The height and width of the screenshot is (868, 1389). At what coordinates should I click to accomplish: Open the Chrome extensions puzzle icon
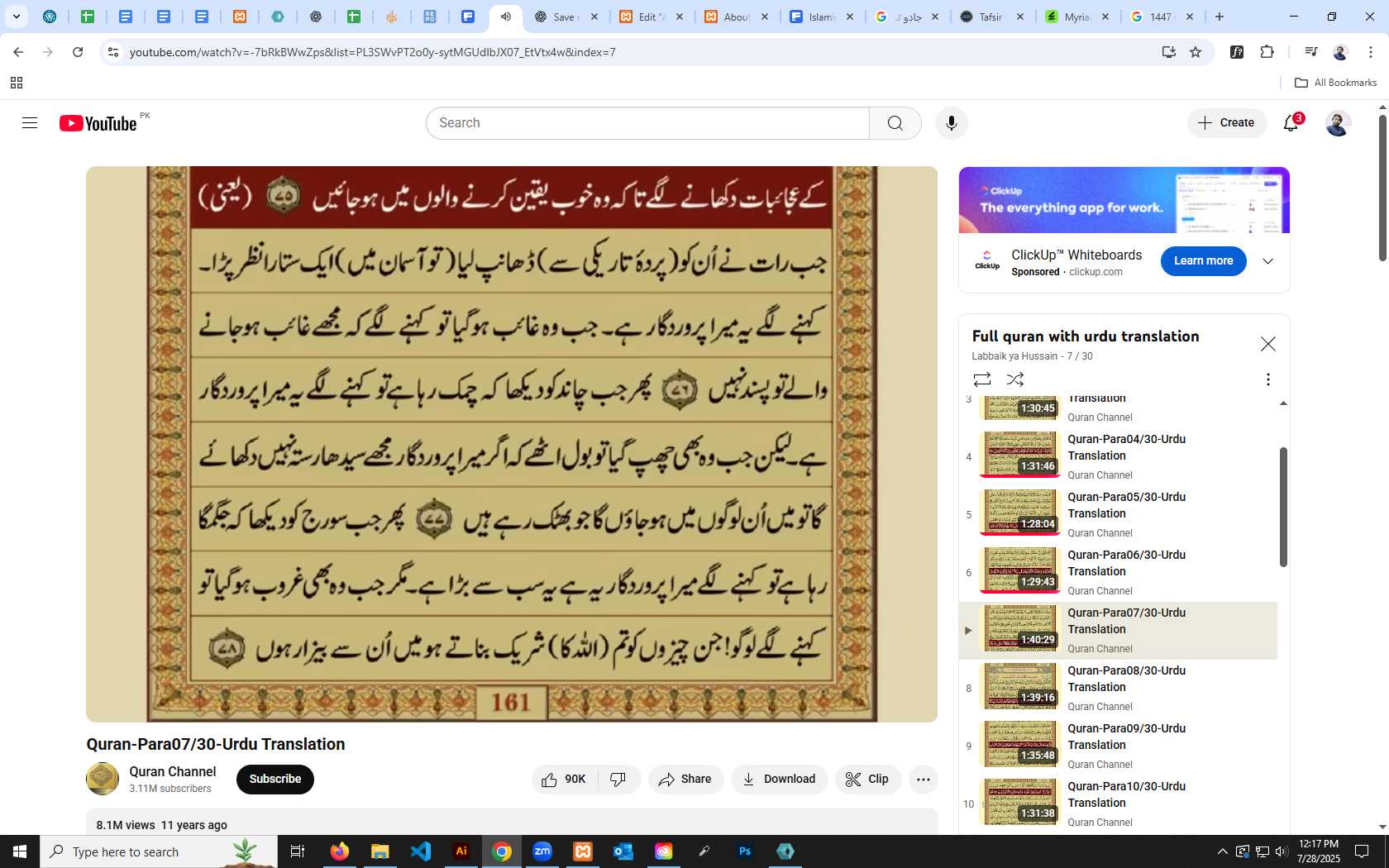click(1267, 52)
